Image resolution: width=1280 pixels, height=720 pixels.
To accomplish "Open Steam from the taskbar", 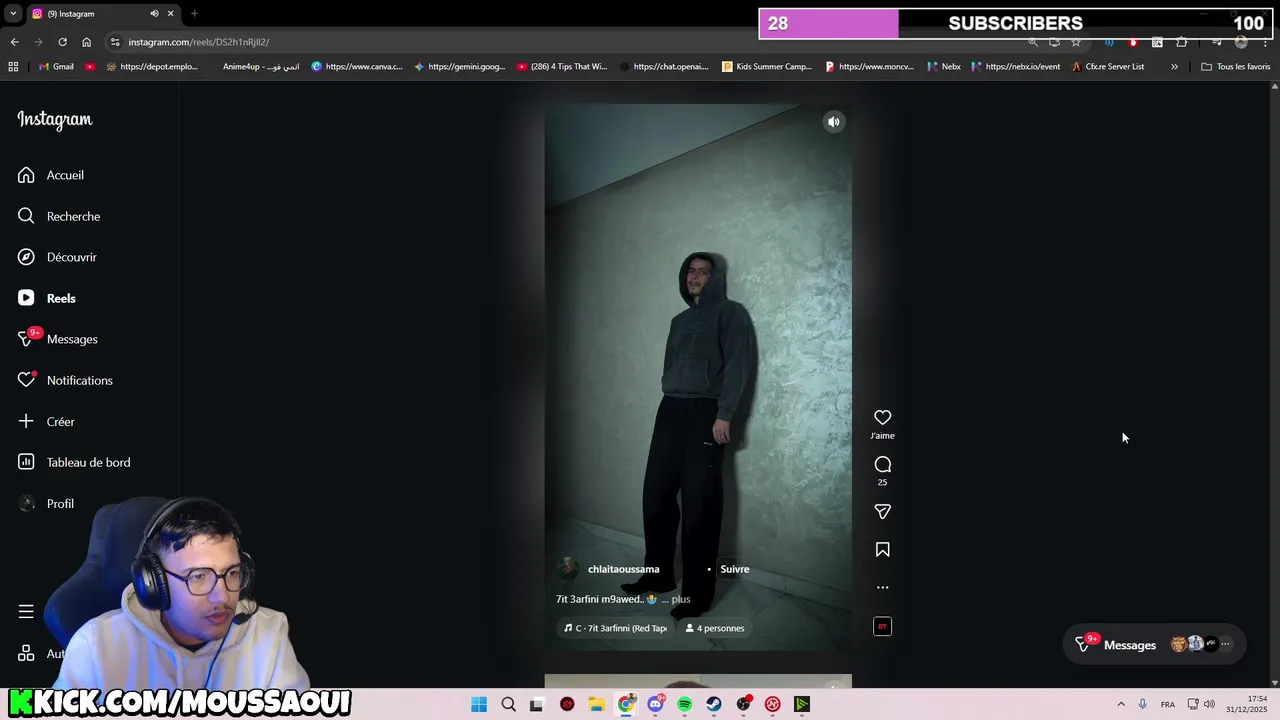I will pos(714,705).
